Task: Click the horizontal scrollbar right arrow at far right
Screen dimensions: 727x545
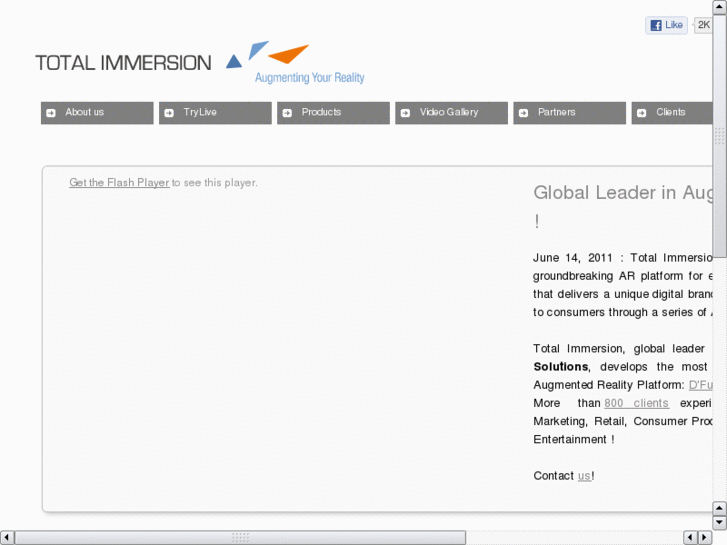Action: [x=705, y=538]
